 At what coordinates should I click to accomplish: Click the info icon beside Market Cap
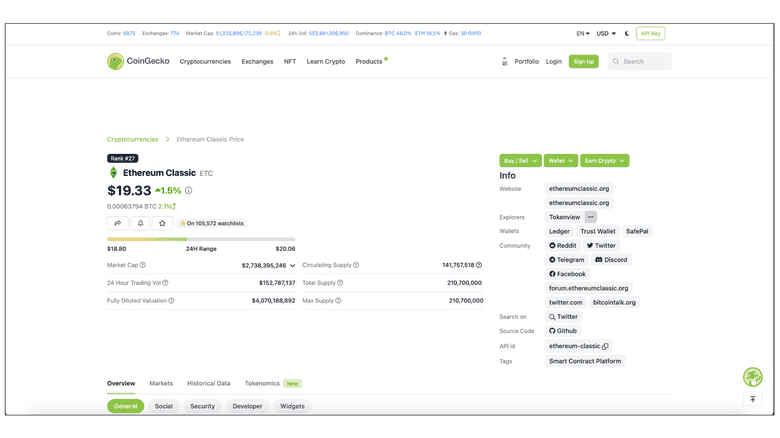point(143,265)
